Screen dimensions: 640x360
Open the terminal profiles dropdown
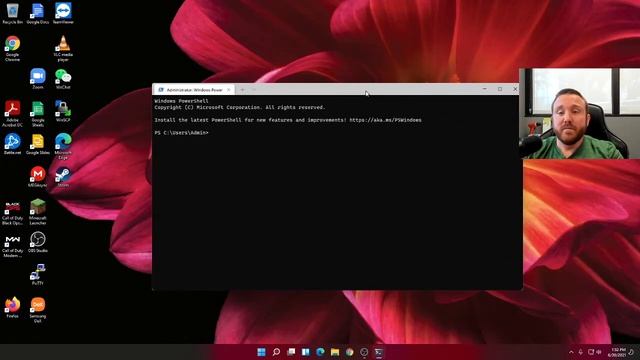254,89
